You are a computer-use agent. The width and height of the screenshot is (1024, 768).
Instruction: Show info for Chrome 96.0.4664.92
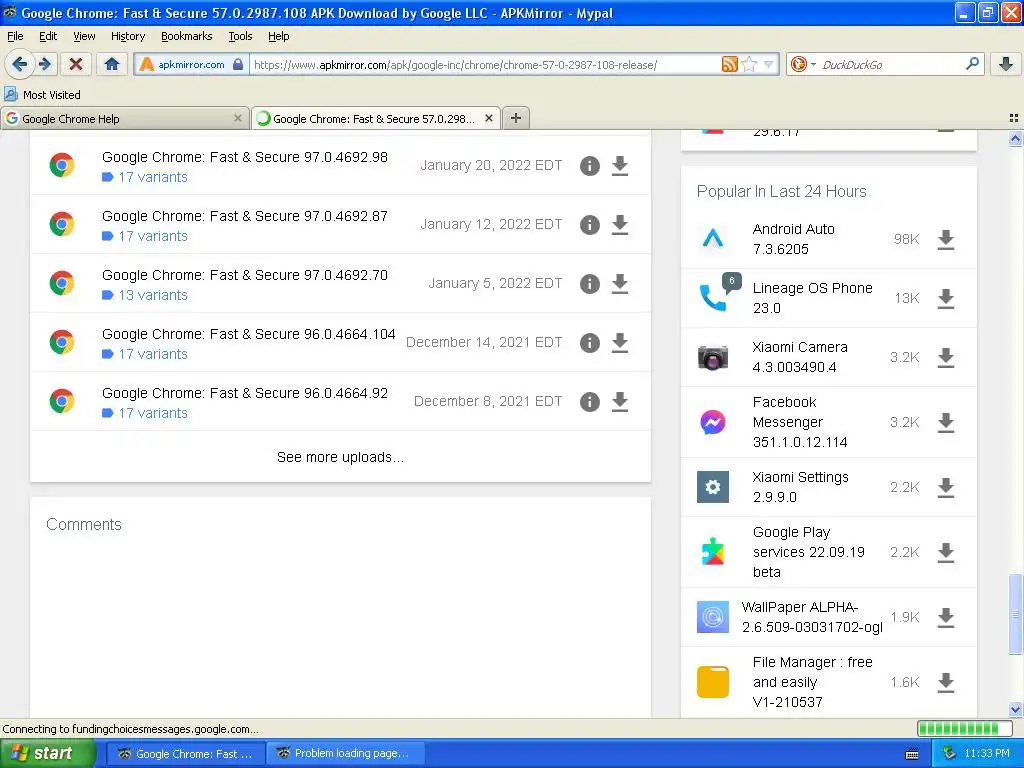(590, 402)
